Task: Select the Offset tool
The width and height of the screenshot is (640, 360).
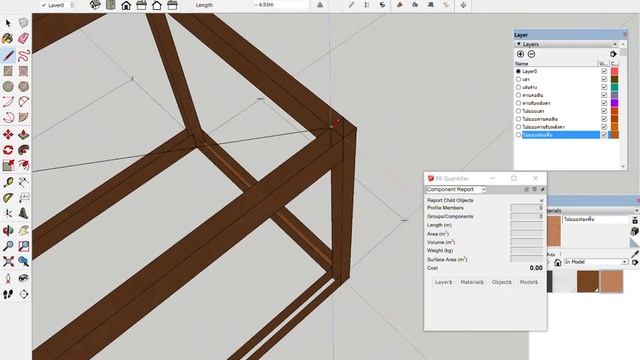Action: pyautogui.click(x=24, y=165)
